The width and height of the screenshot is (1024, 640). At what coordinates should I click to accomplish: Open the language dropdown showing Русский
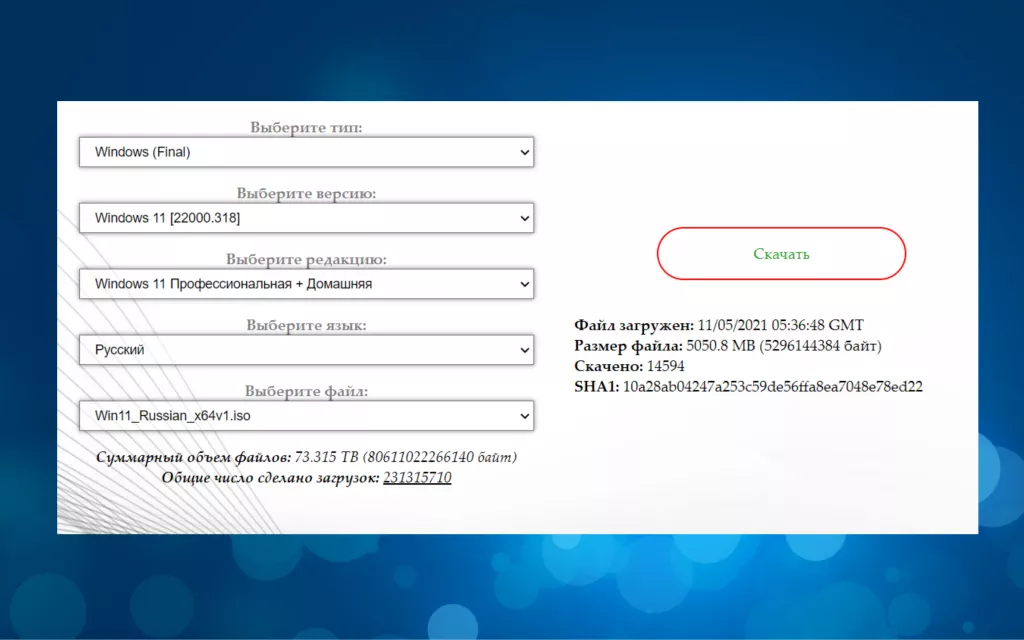pos(306,350)
